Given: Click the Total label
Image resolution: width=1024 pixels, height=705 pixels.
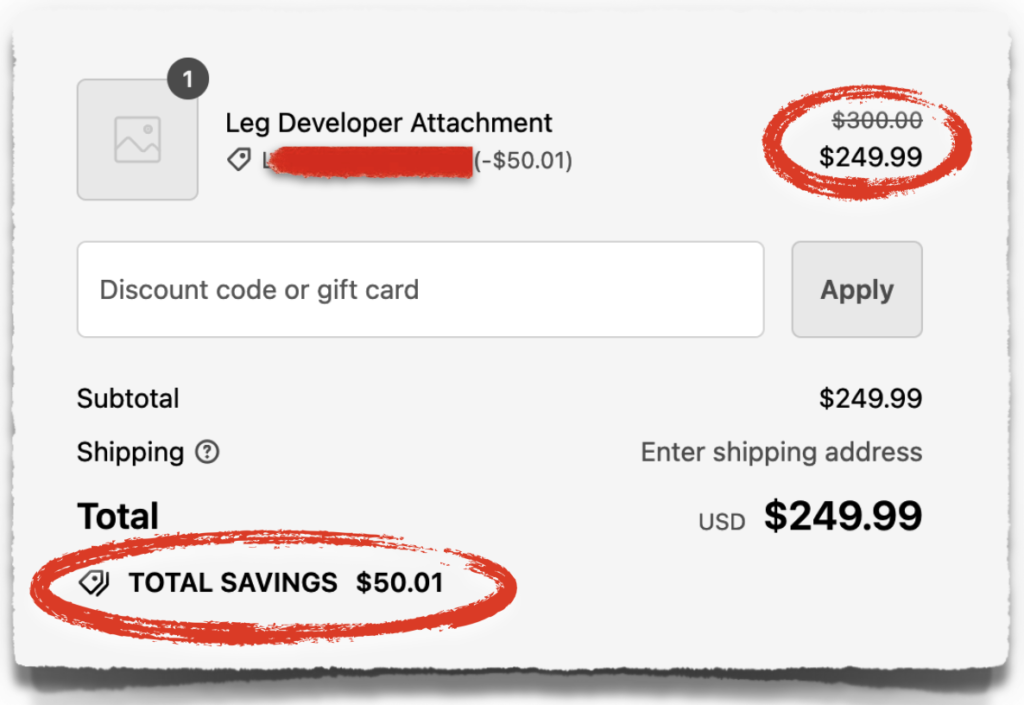Looking at the screenshot, I should tap(117, 516).
